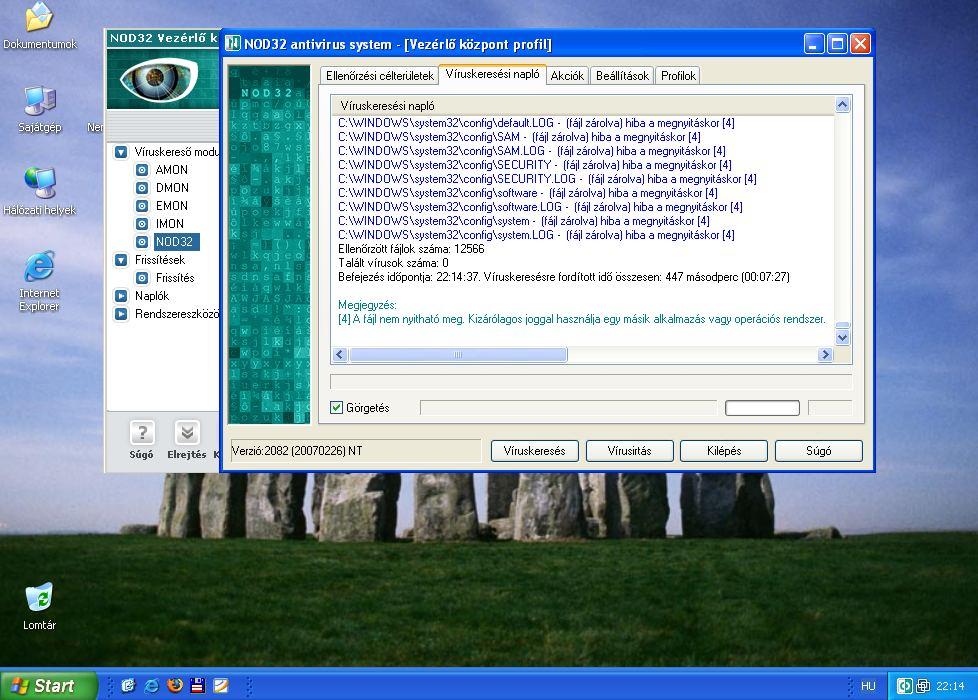Click the config\SECURITY.LOG log line
This screenshot has width=978, height=700.
coord(547,179)
